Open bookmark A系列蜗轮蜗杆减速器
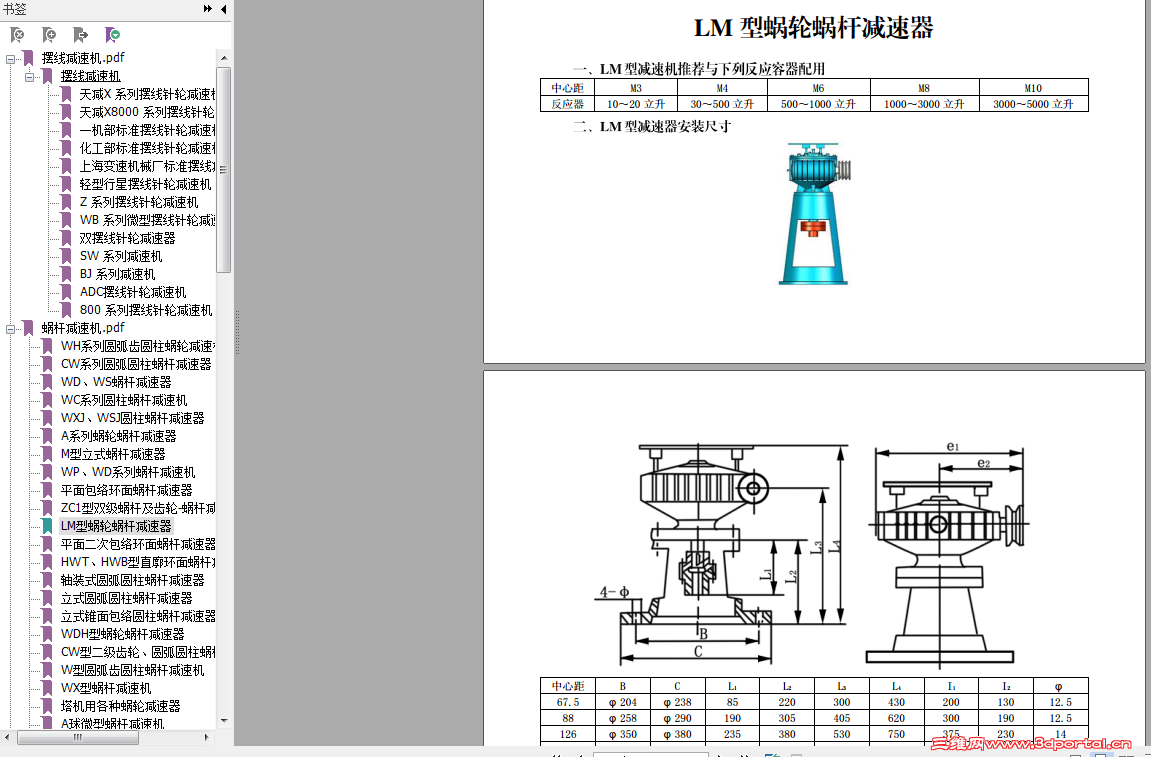The image size is (1151, 757). point(119,436)
